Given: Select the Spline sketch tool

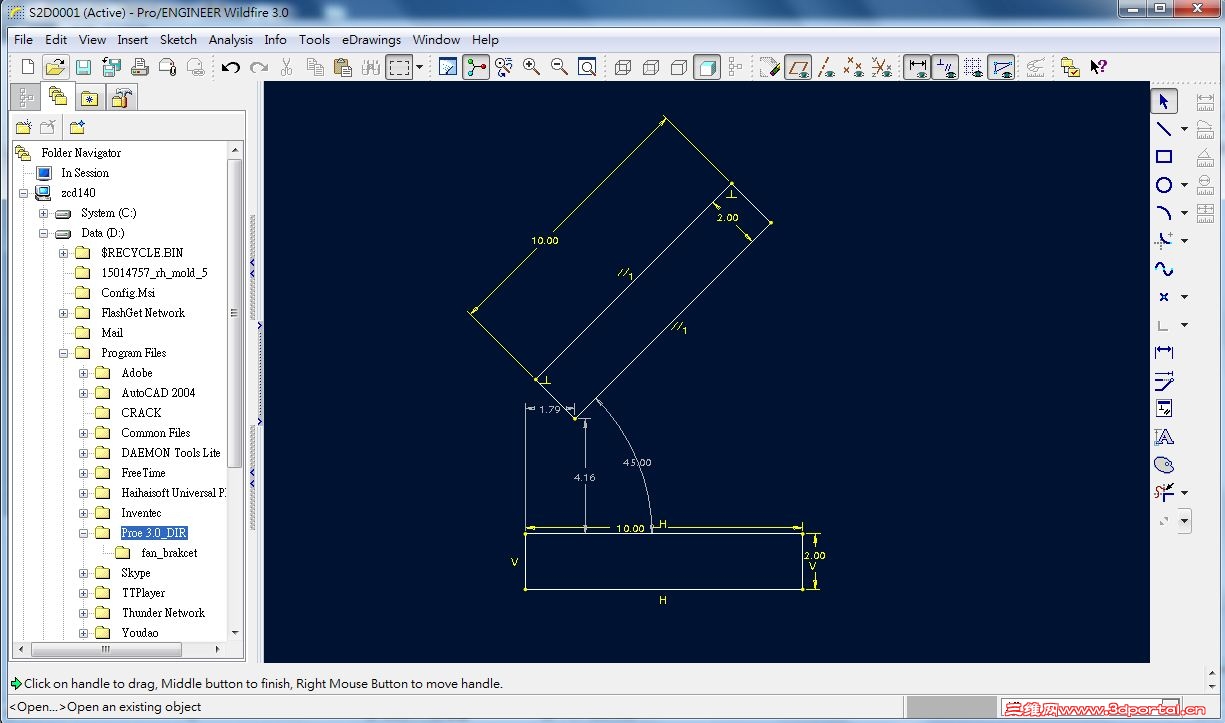Looking at the screenshot, I should tap(1164, 269).
